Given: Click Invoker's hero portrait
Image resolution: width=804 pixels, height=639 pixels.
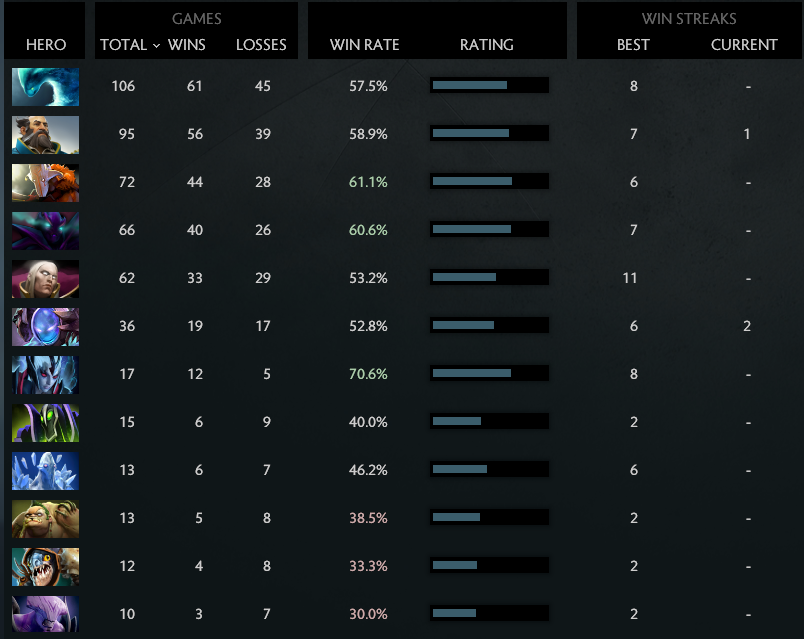Looking at the screenshot, I should (x=45, y=278).
